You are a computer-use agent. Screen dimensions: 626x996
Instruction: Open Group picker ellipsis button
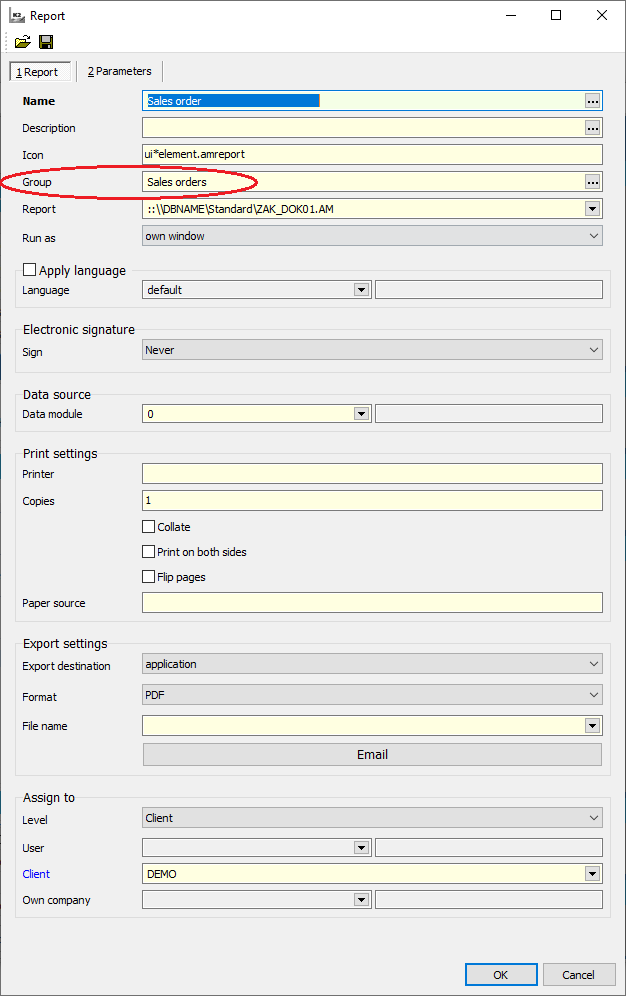[x=592, y=182]
